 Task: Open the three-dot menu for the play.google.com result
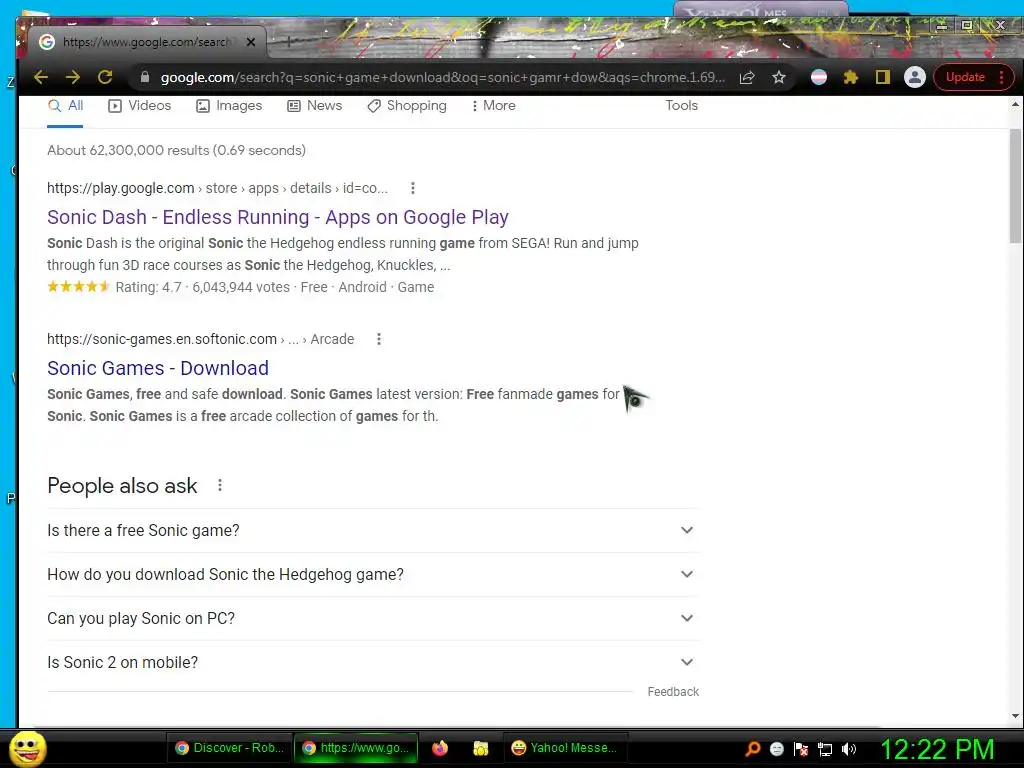(412, 188)
